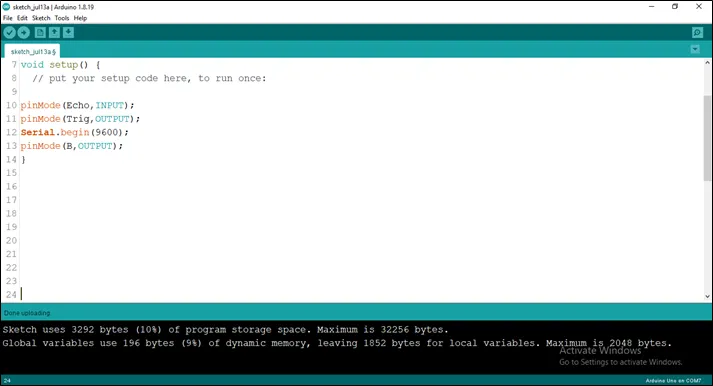The width and height of the screenshot is (713, 386).
Task: Create a new sketch with New icon
Action: (x=40, y=33)
